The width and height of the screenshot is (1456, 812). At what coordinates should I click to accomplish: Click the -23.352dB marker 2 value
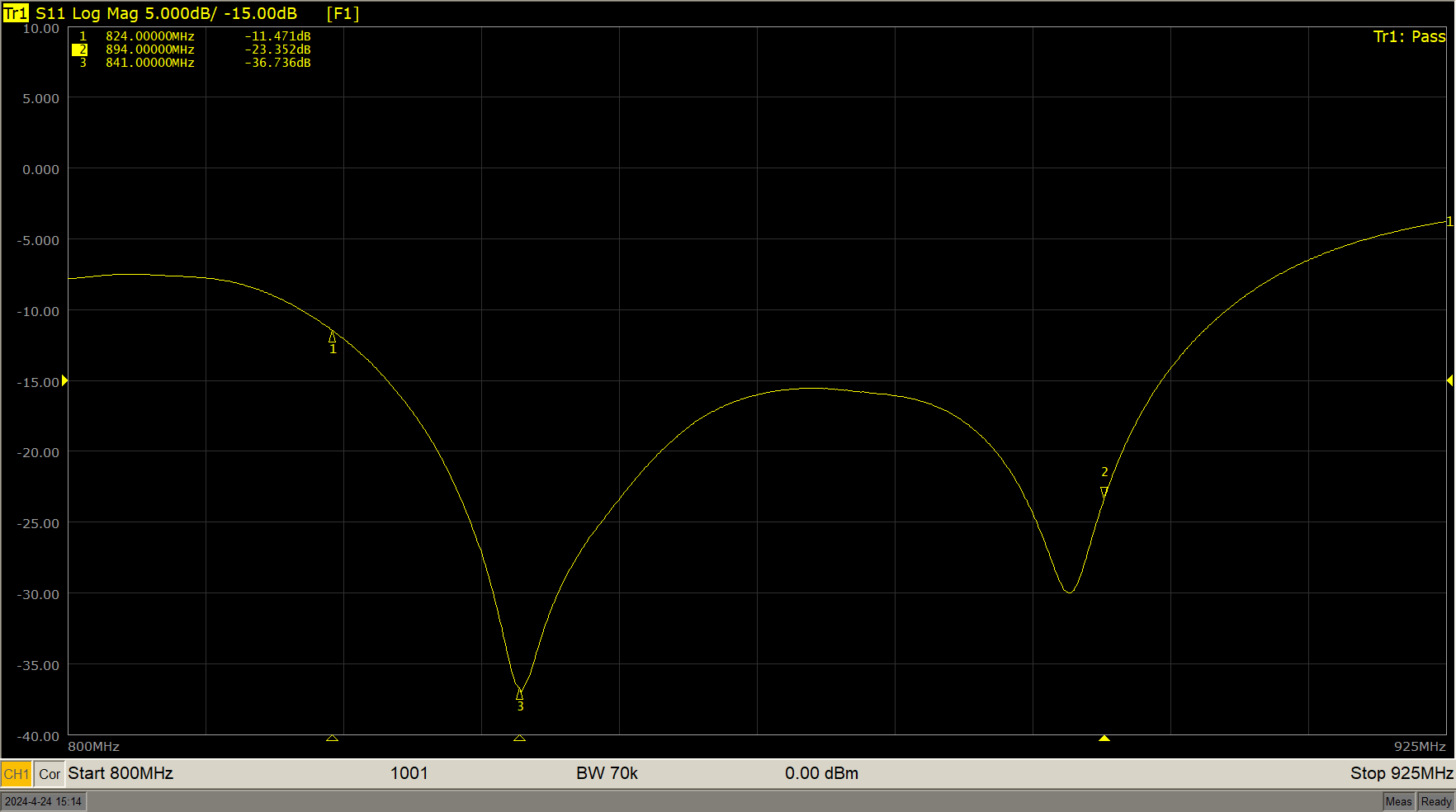pos(278,50)
